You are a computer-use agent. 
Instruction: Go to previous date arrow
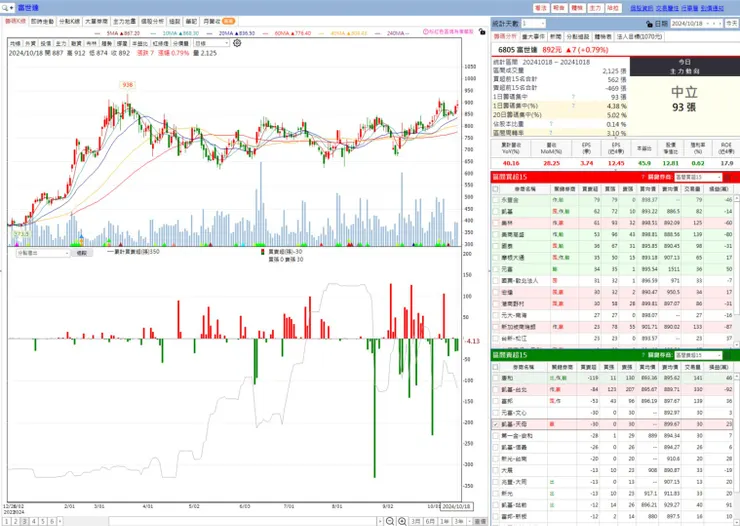714,23
